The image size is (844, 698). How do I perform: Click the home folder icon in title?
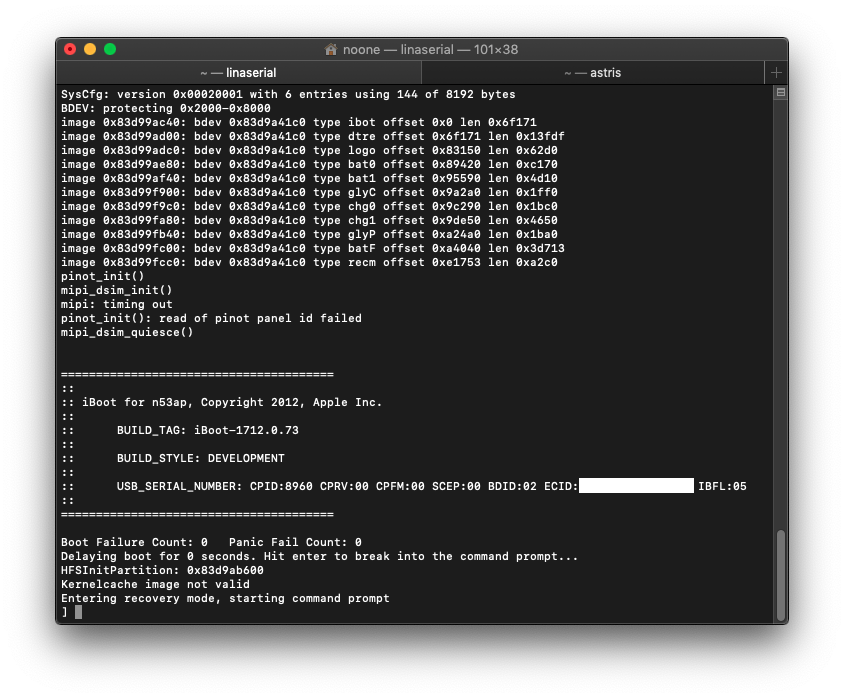coord(330,50)
